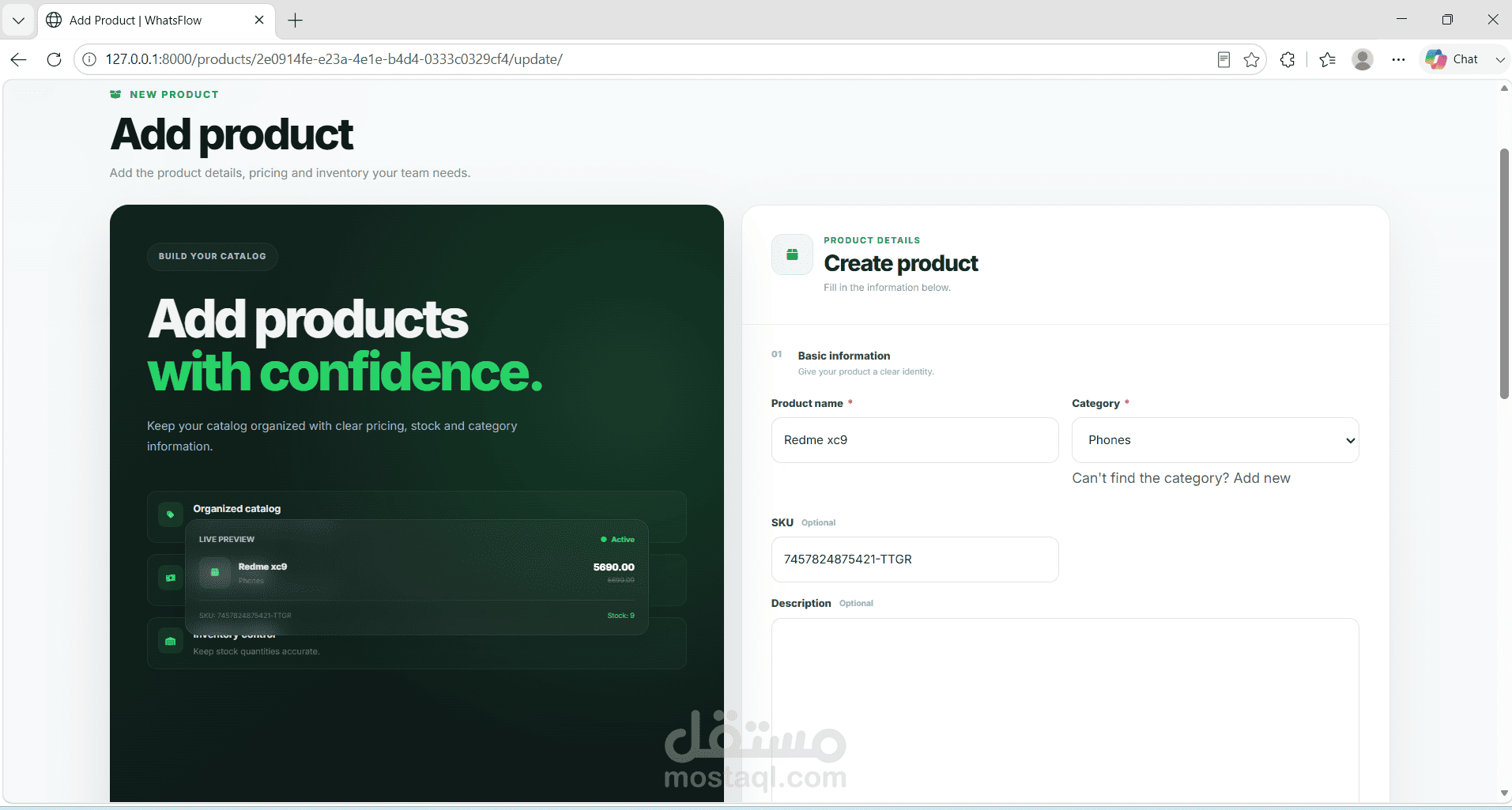Click the scroll down arrow of scrollbar
This screenshot has height=810, width=1512.
(x=1504, y=793)
